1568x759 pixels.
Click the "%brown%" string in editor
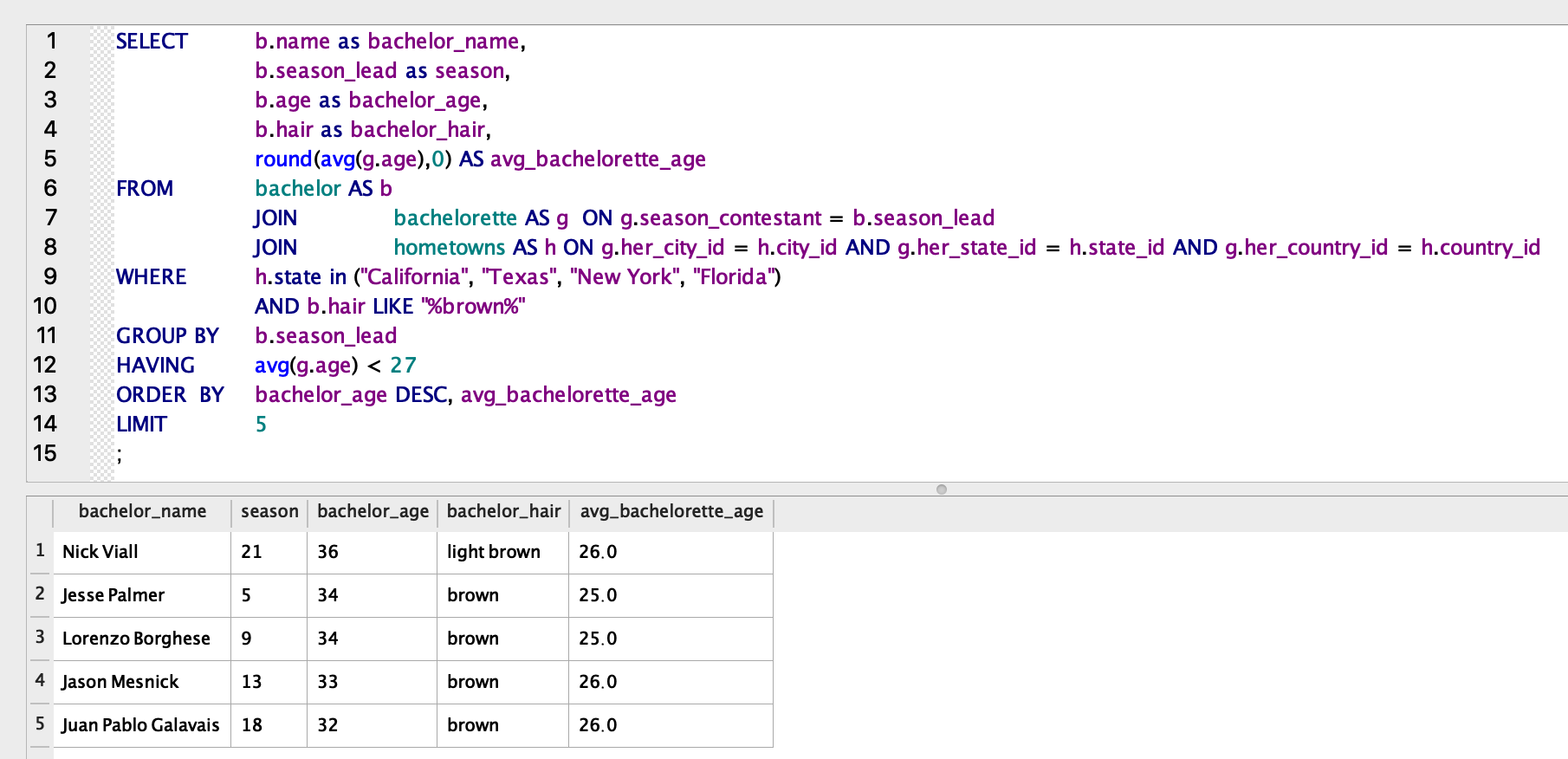(473, 306)
